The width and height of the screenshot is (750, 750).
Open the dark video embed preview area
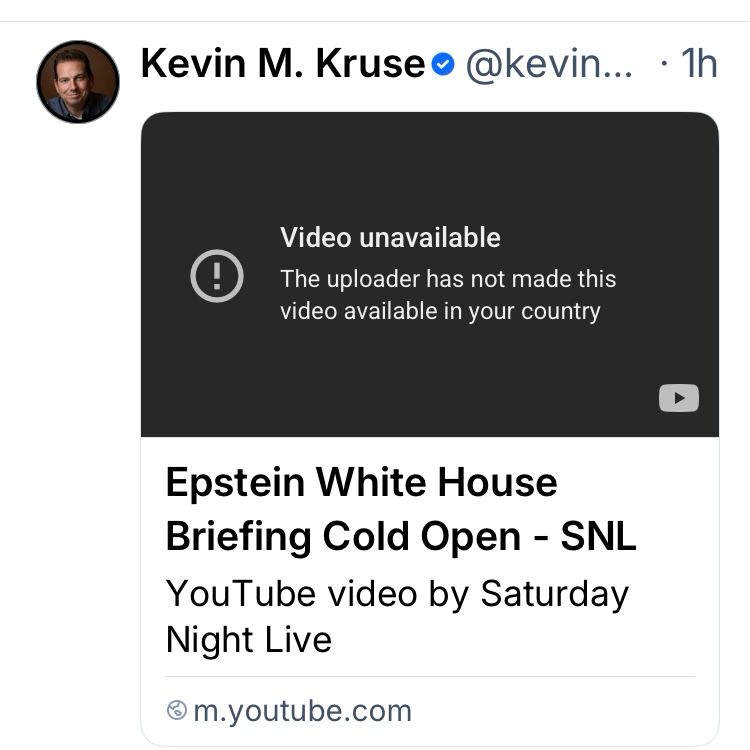tap(430, 274)
